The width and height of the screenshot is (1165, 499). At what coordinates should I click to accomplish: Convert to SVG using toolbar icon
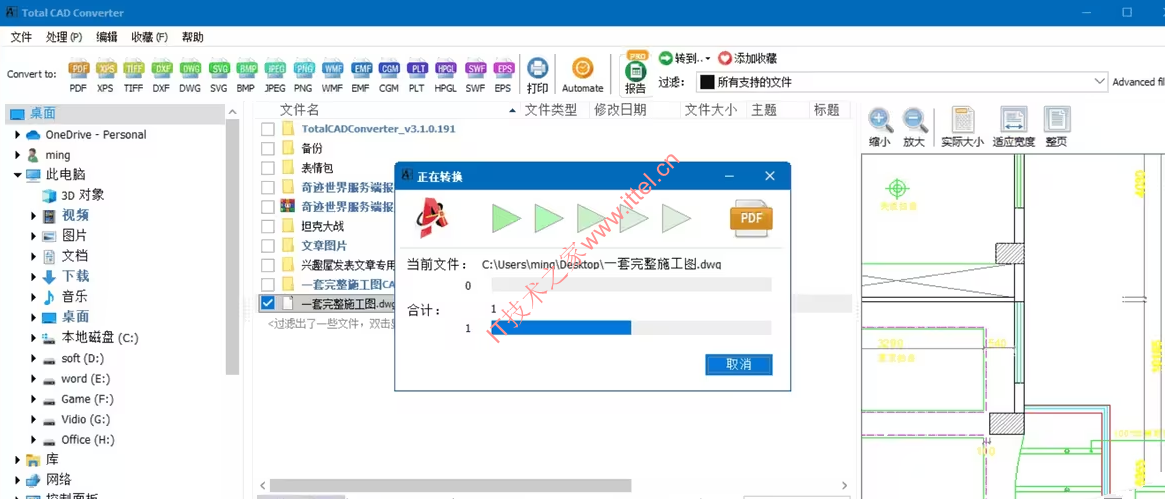[x=218, y=75]
